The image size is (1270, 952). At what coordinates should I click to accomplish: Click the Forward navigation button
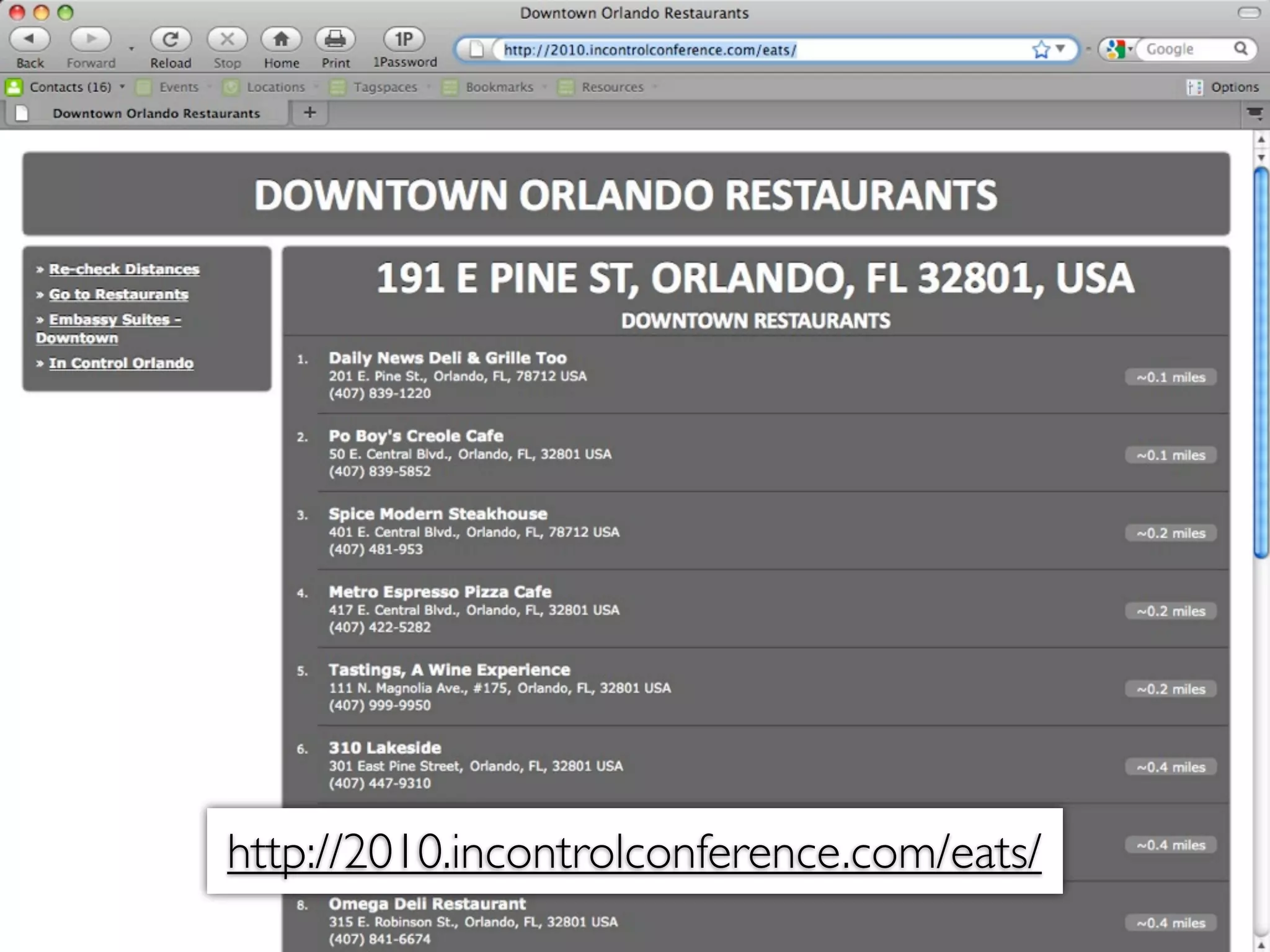coord(91,39)
